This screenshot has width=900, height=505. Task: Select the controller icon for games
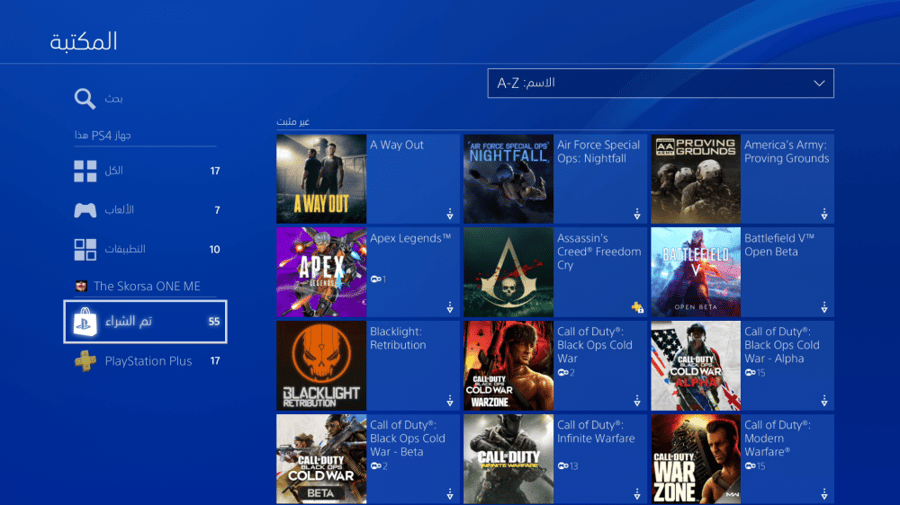tap(85, 210)
